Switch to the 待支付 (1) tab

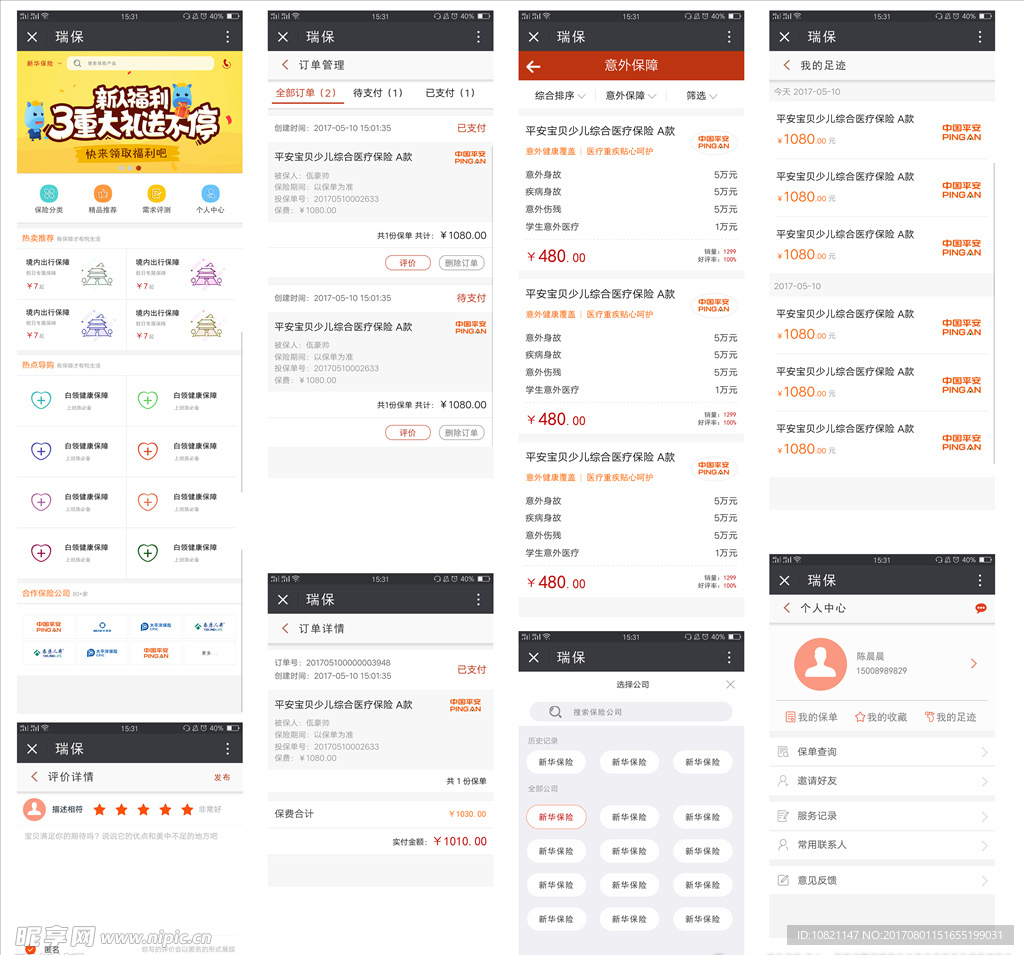coord(378,93)
